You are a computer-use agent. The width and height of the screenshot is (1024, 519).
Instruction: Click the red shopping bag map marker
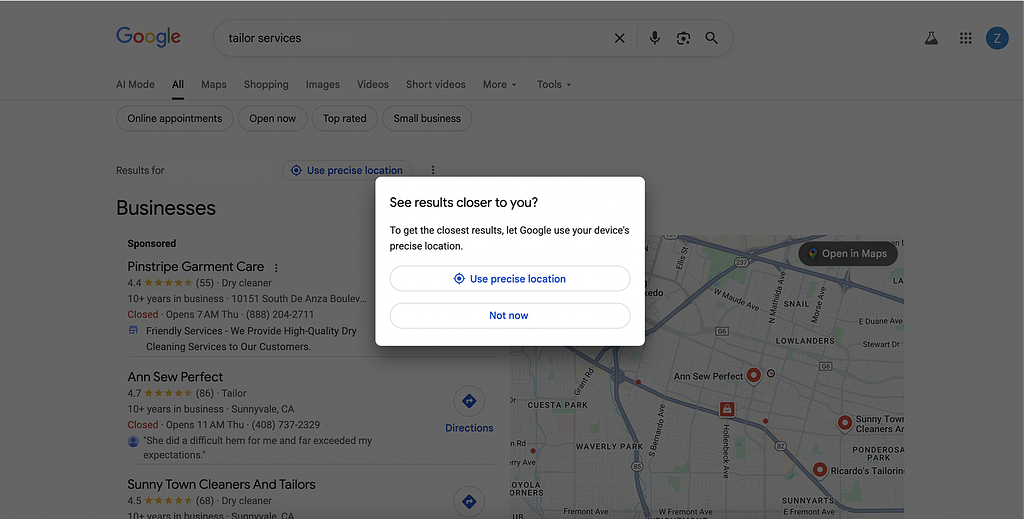(x=726, y=409)
